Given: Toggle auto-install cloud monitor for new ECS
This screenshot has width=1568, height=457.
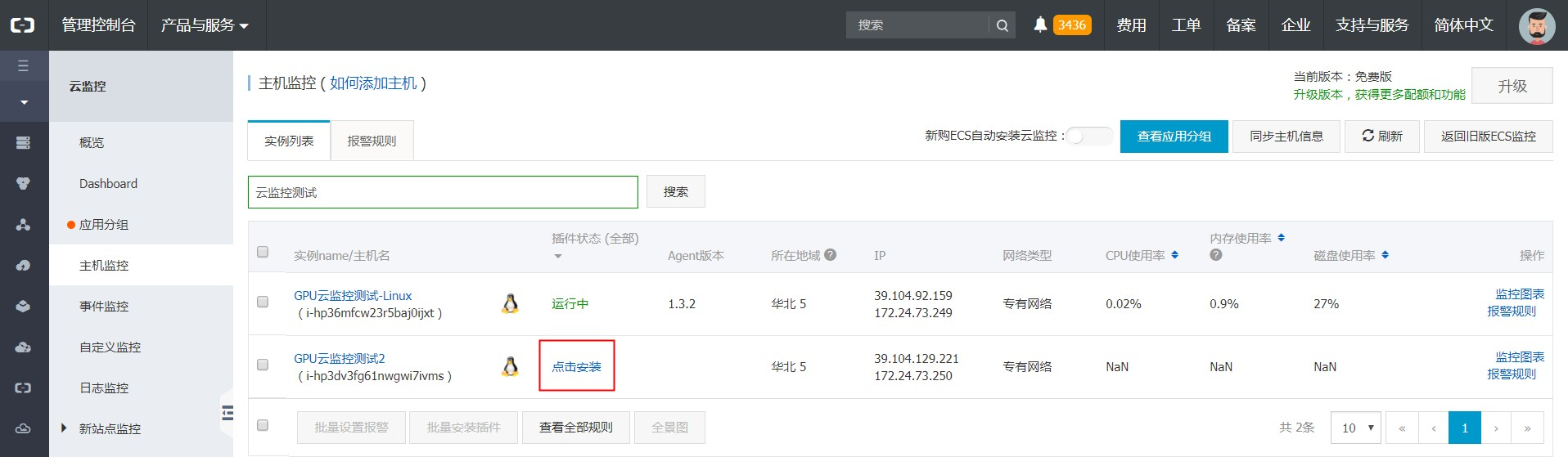Looking at the screenshot, I should (x=1088, y=136).
